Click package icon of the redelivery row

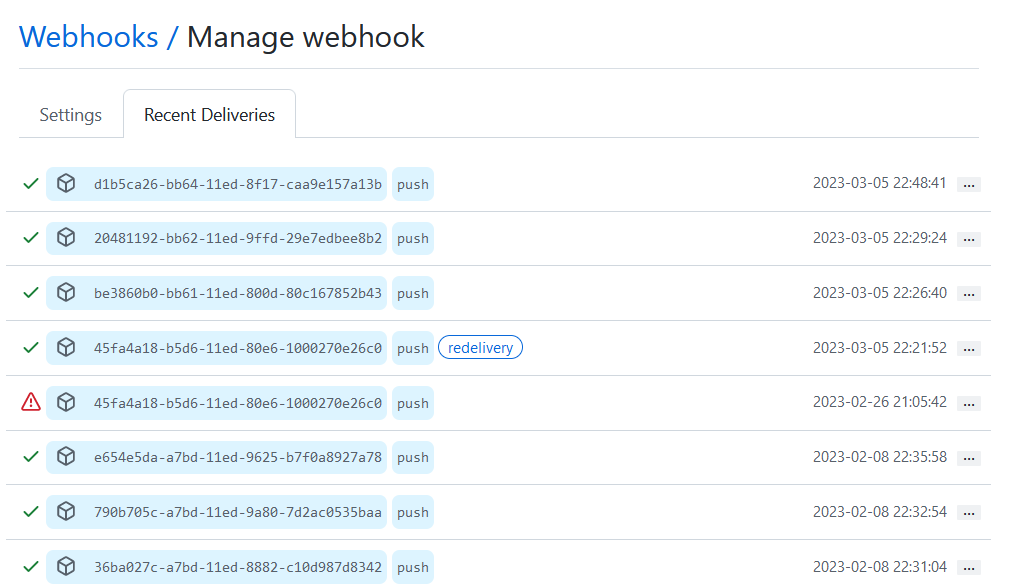(66, 348)
